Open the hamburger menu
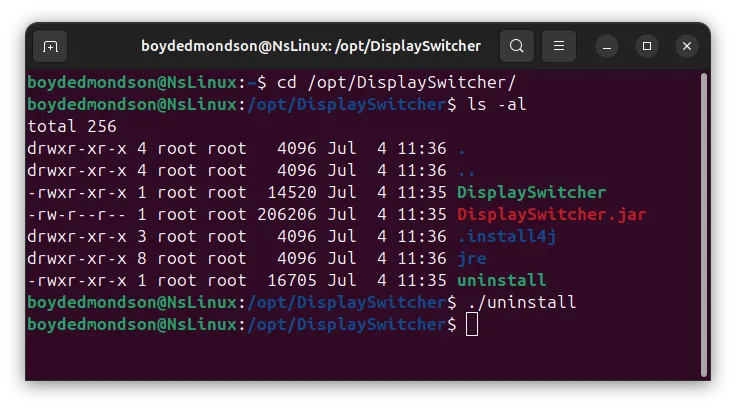This screenshot has width=736, height=409. tap(559, 46)
